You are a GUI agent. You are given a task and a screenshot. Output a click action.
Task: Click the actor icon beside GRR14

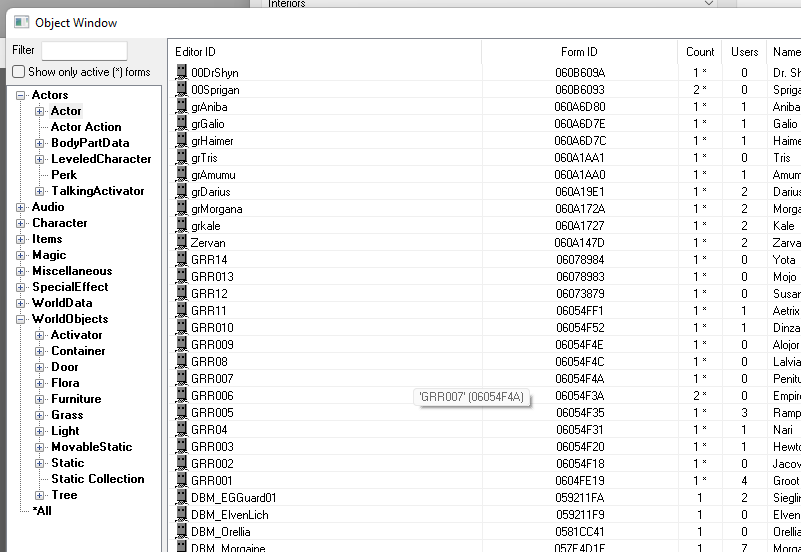[x=181, y=259]
